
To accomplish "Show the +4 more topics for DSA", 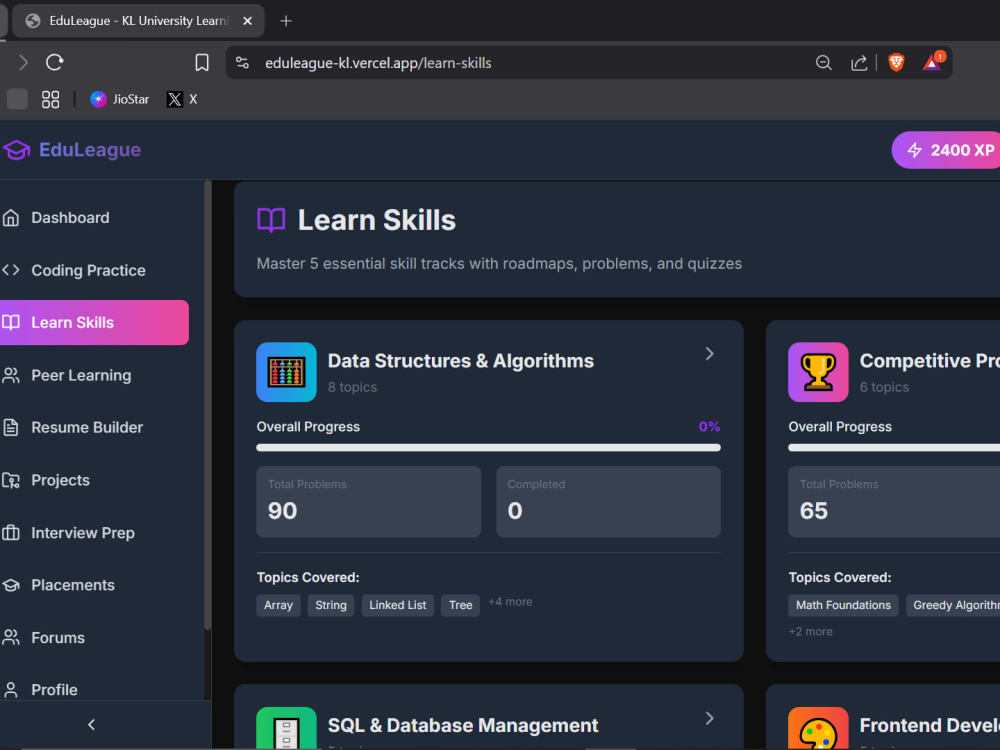I will tap(510, 602).
